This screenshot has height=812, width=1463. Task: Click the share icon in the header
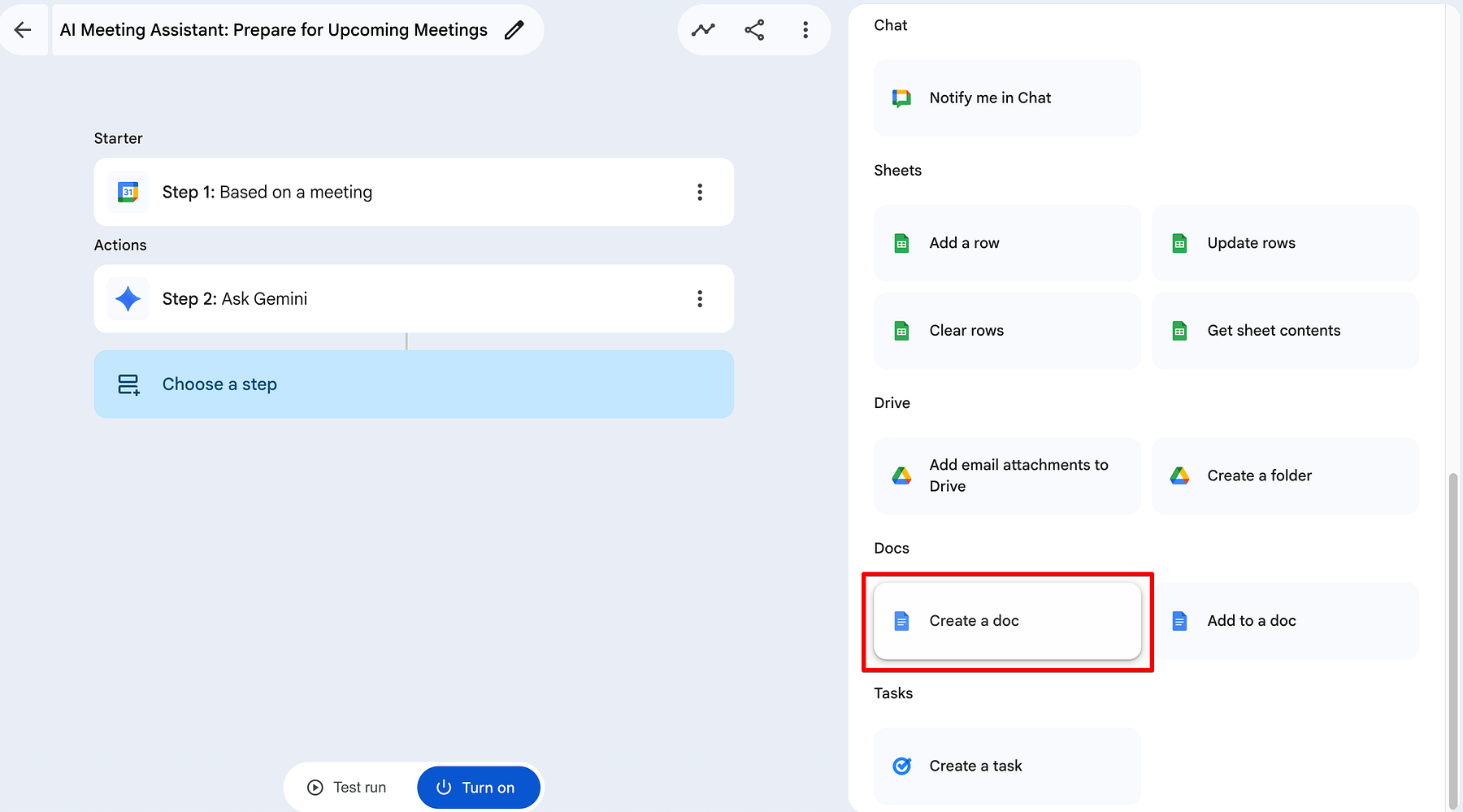point(754,30)
